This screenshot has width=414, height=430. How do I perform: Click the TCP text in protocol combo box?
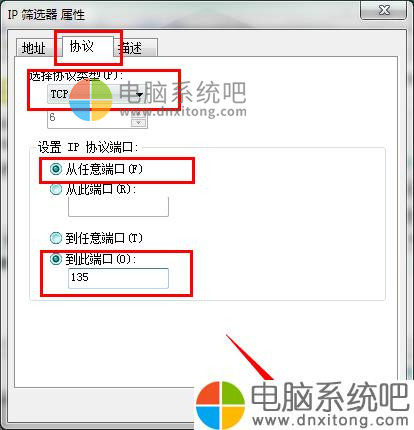coord(59,94)
